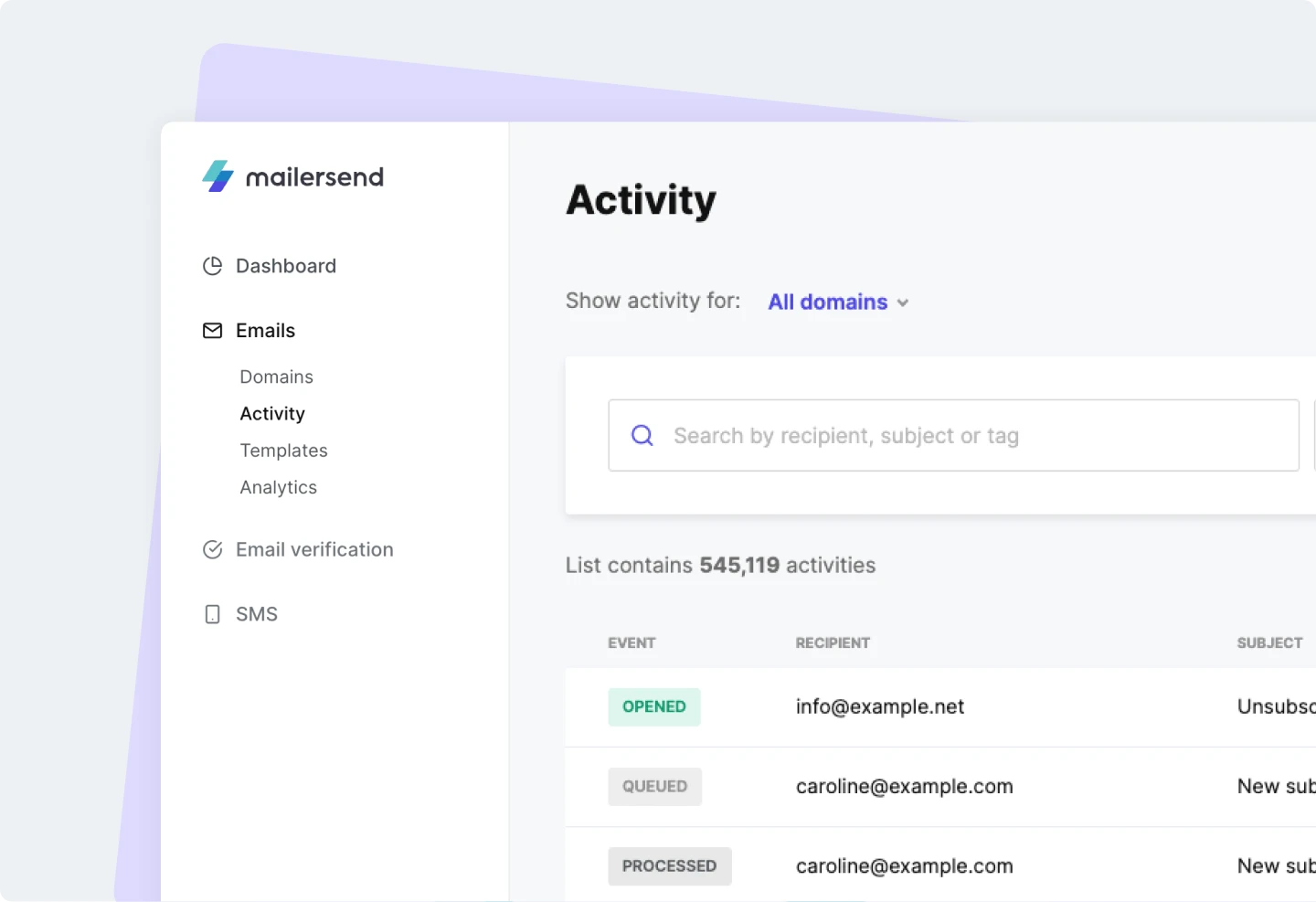
Task: Go to Email verification
Action: click(314, 549)
